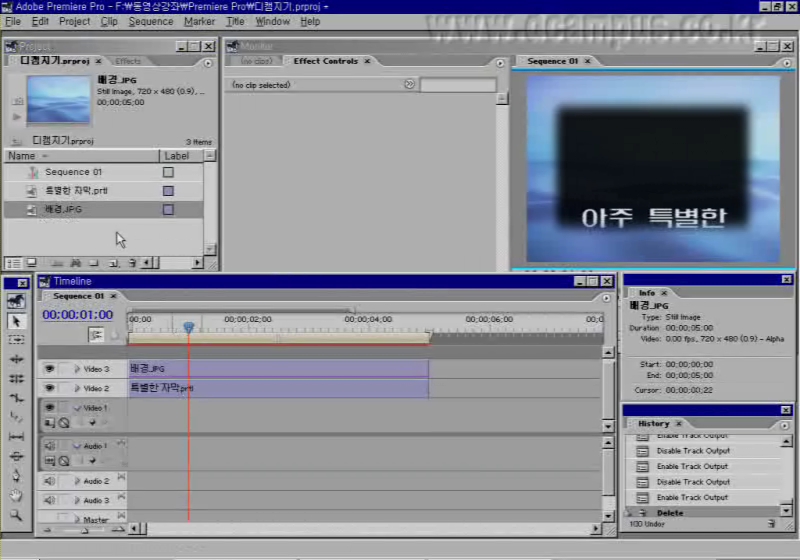Create a new Bin in Project panel
Image resolution: width=800 pixels, height=560 pixels.
click(94, 263)
